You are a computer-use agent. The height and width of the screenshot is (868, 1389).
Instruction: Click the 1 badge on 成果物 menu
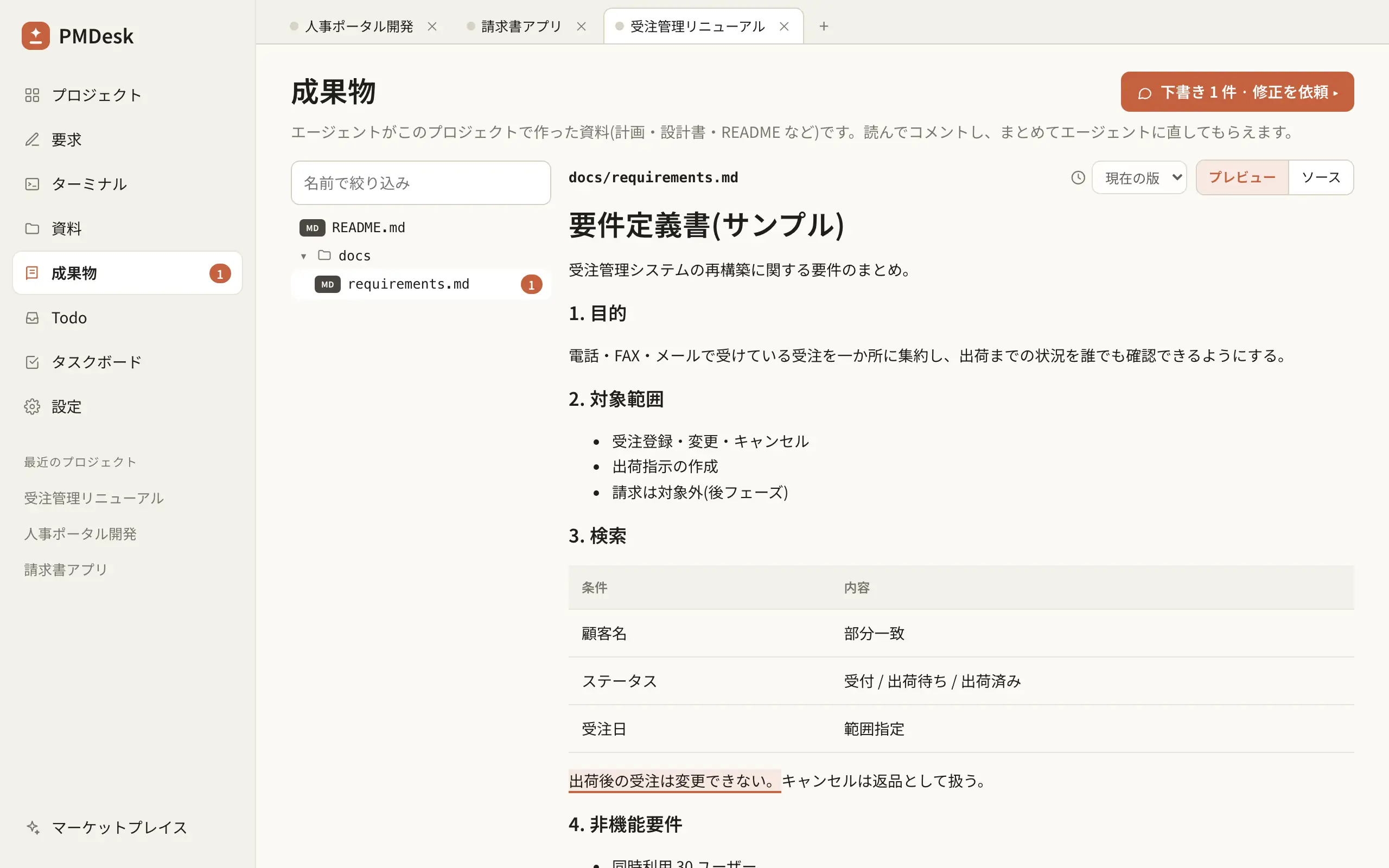click(x=220, y=274)
